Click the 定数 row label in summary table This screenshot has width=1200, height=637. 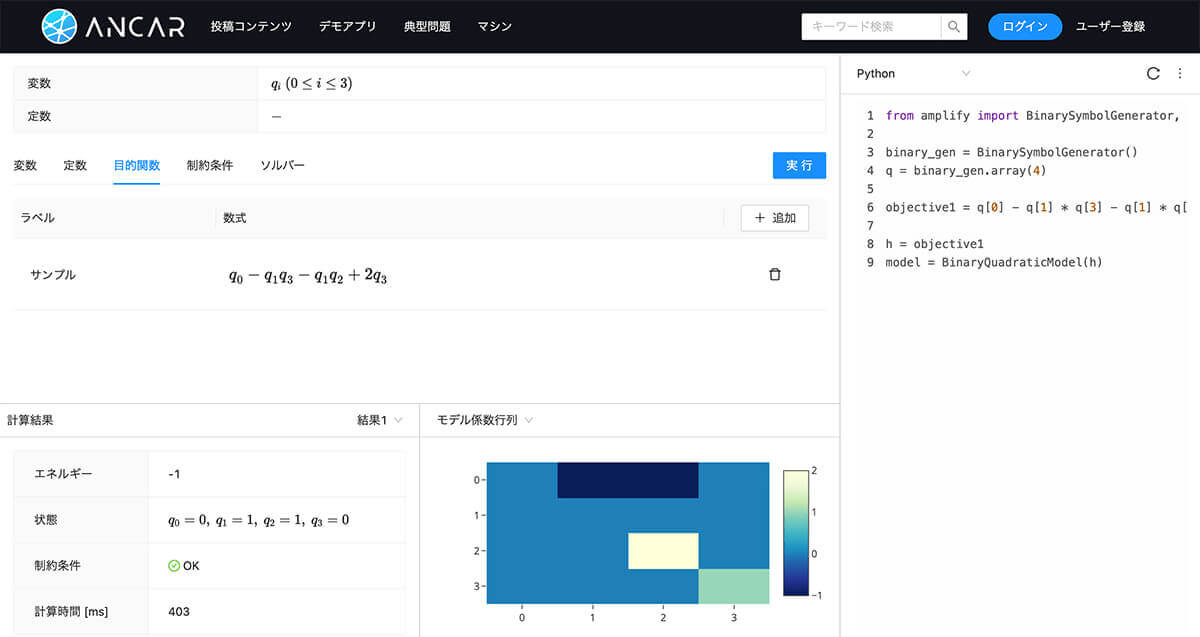(x=39, y=116)
